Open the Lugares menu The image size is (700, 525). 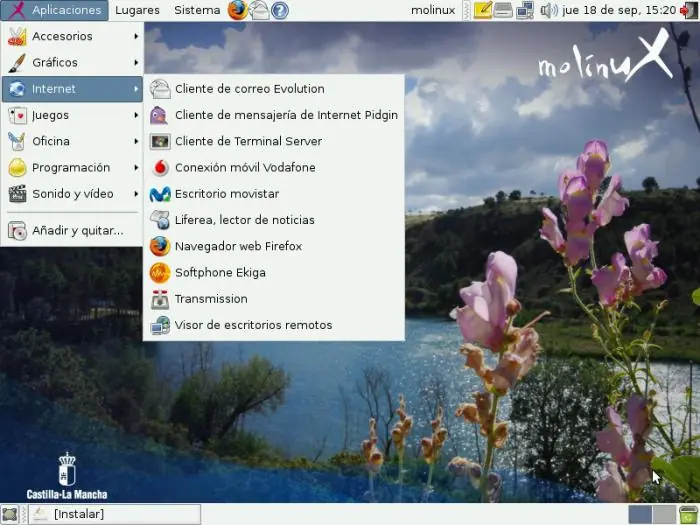(x=137, y=10)
